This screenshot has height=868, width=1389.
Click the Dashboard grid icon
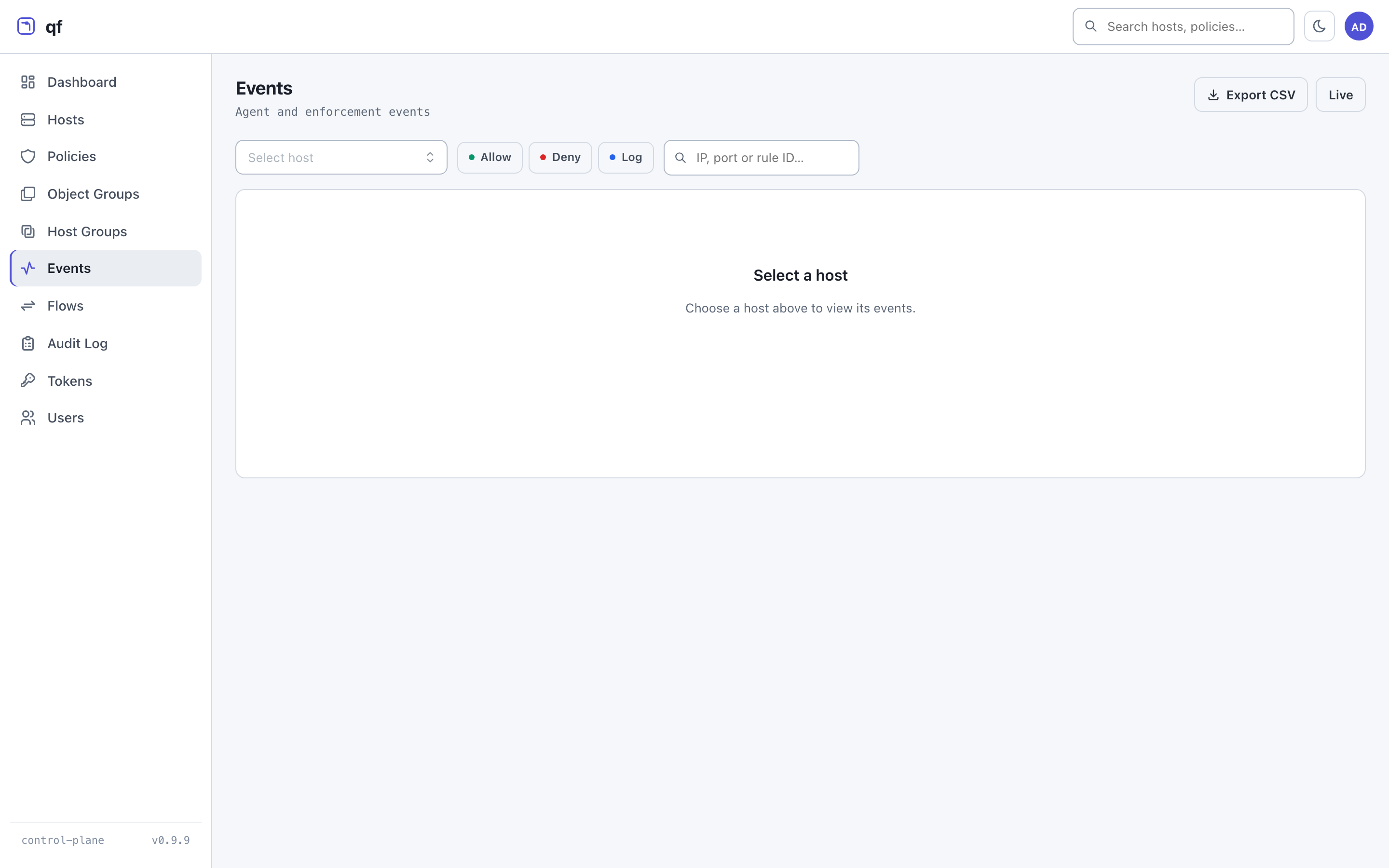click(28, 82)
